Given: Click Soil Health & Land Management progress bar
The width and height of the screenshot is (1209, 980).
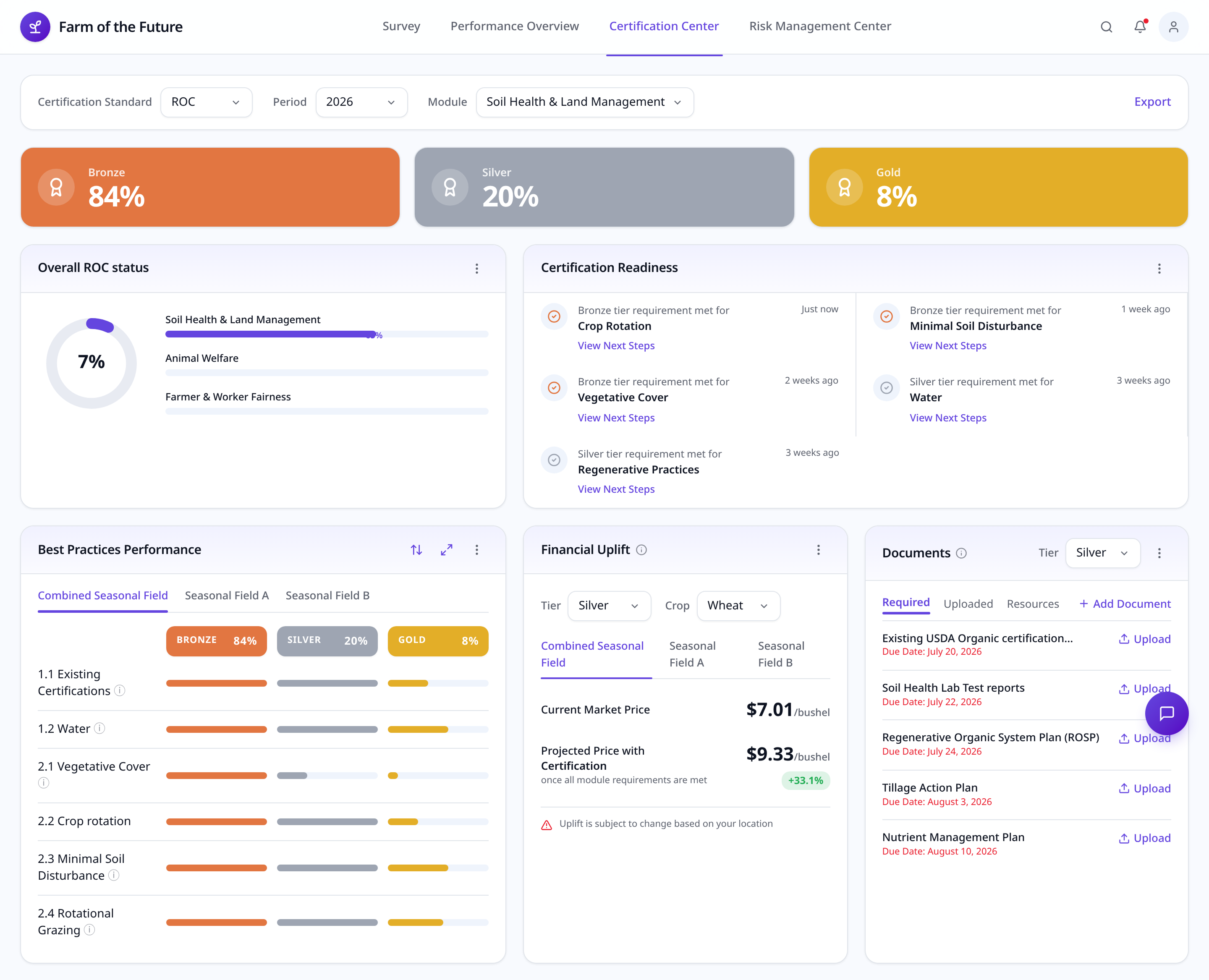Looking at the screenshot, I should tap(327, 334).
